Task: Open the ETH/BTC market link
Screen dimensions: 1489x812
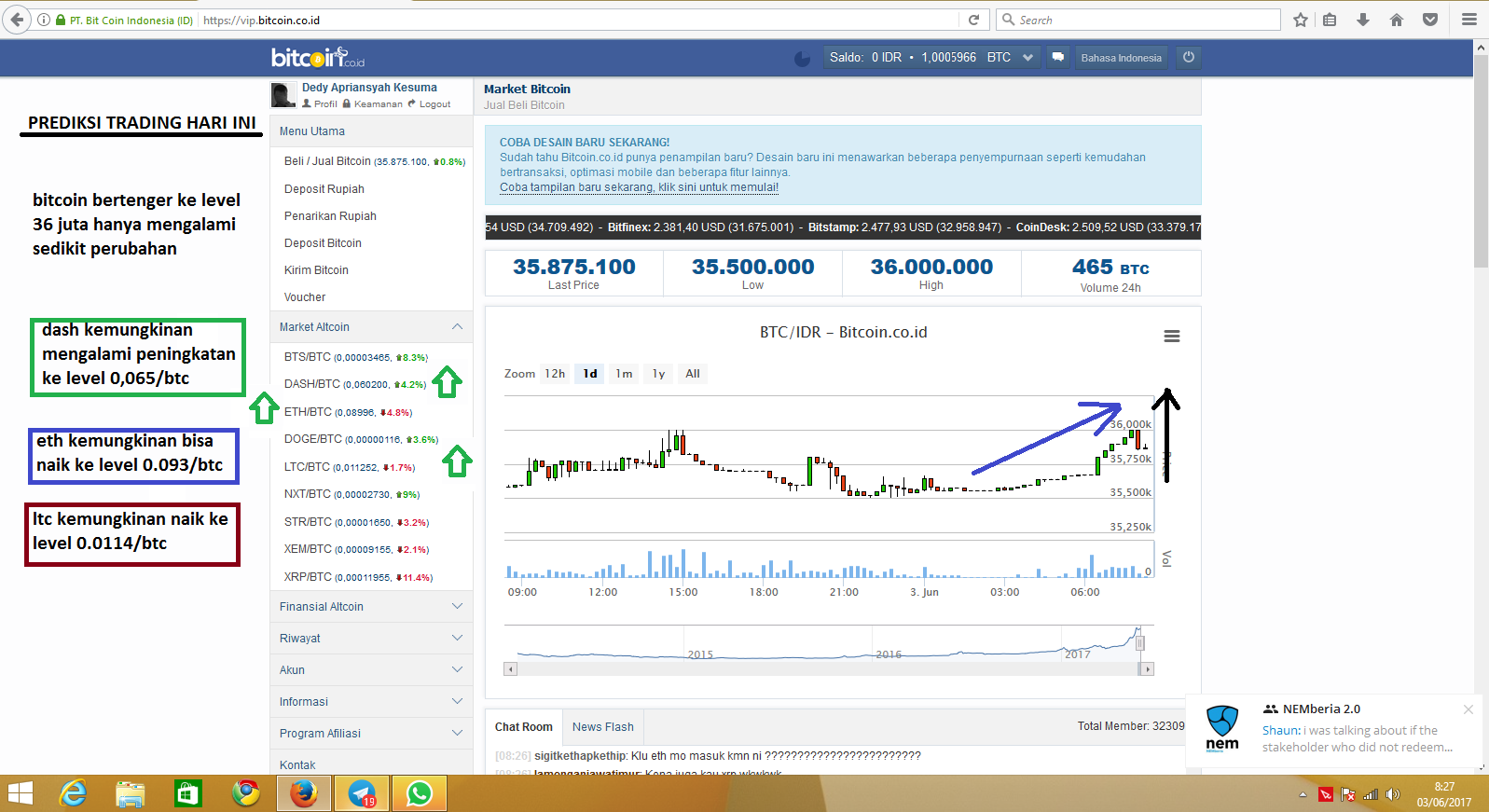Action: click(x=348, y=412)
